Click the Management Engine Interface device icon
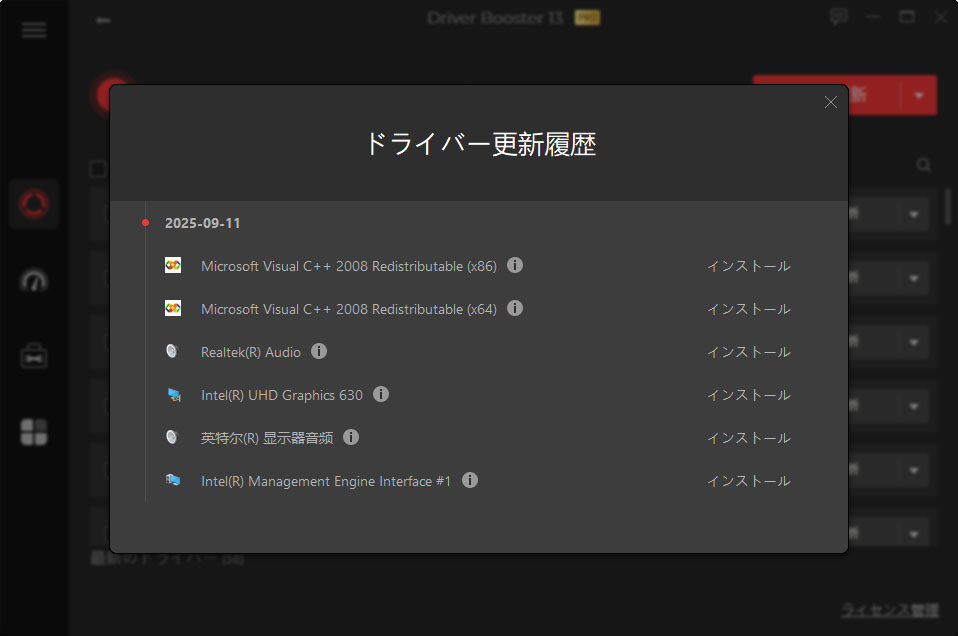This screenshot has width=958, height=636. [173, 480]
